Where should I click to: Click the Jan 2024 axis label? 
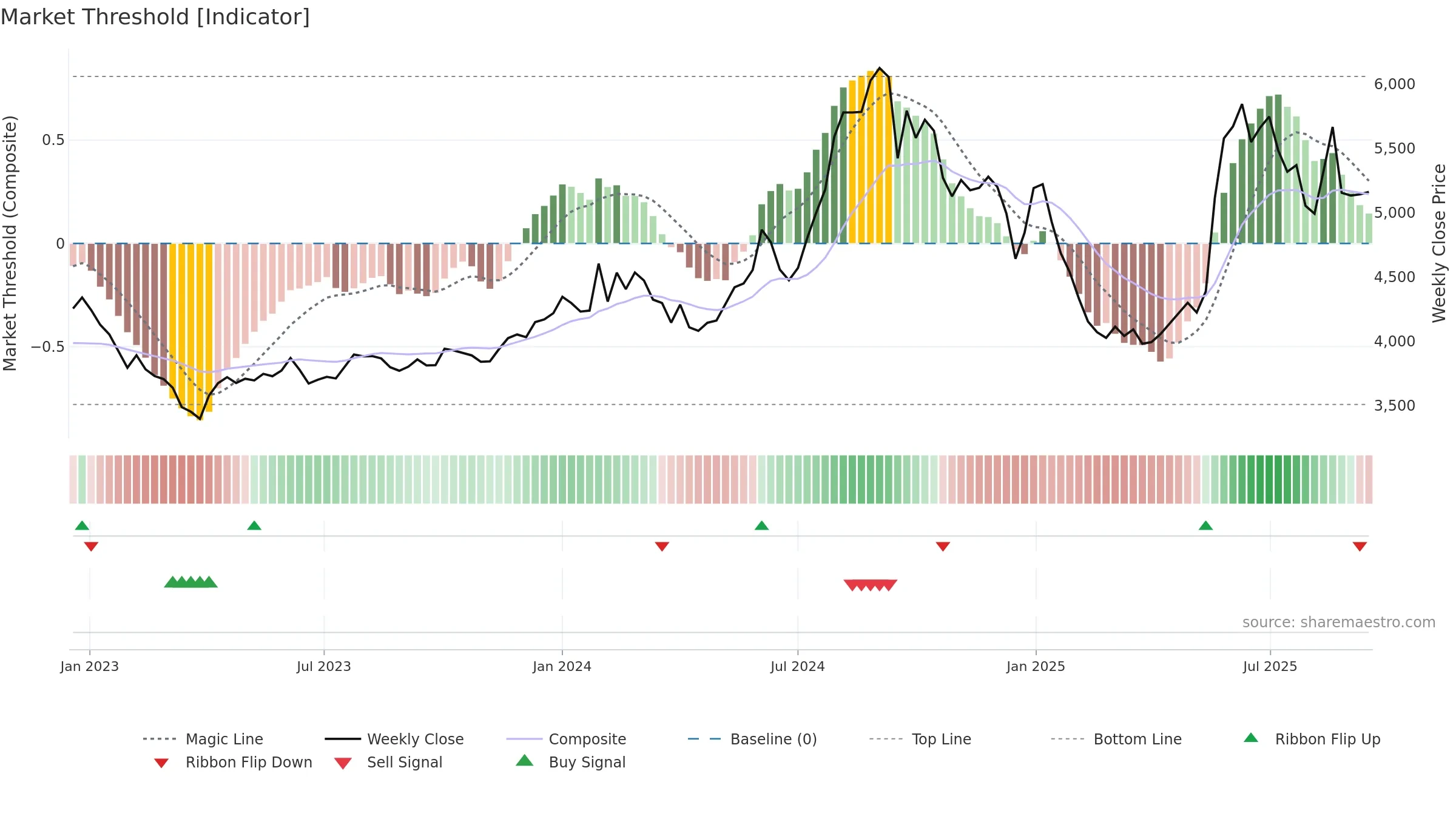pyautogui.click(x=562, y=666)
